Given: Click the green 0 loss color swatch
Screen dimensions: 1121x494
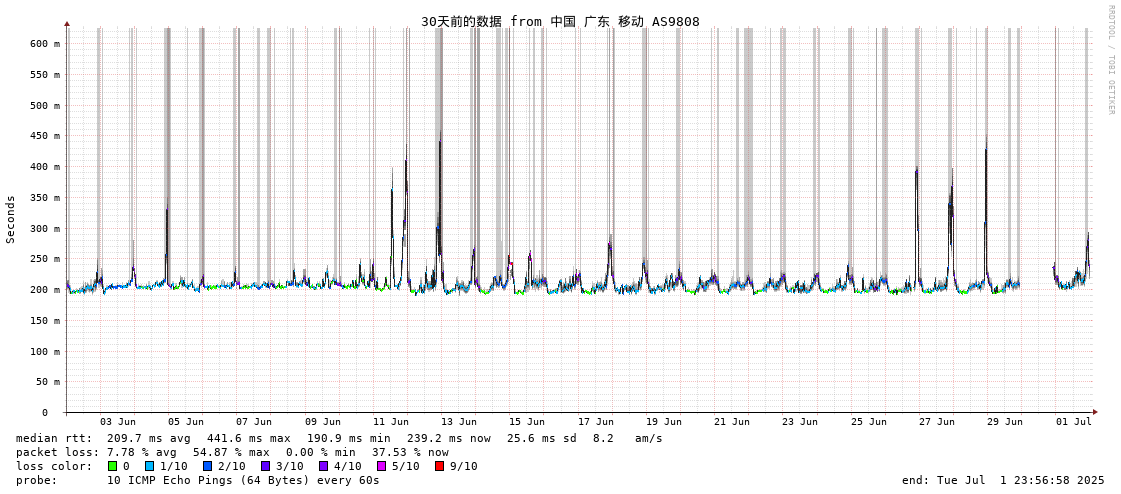Looking at the screenshot, I should pyautogui.click(x=112, y=466).
